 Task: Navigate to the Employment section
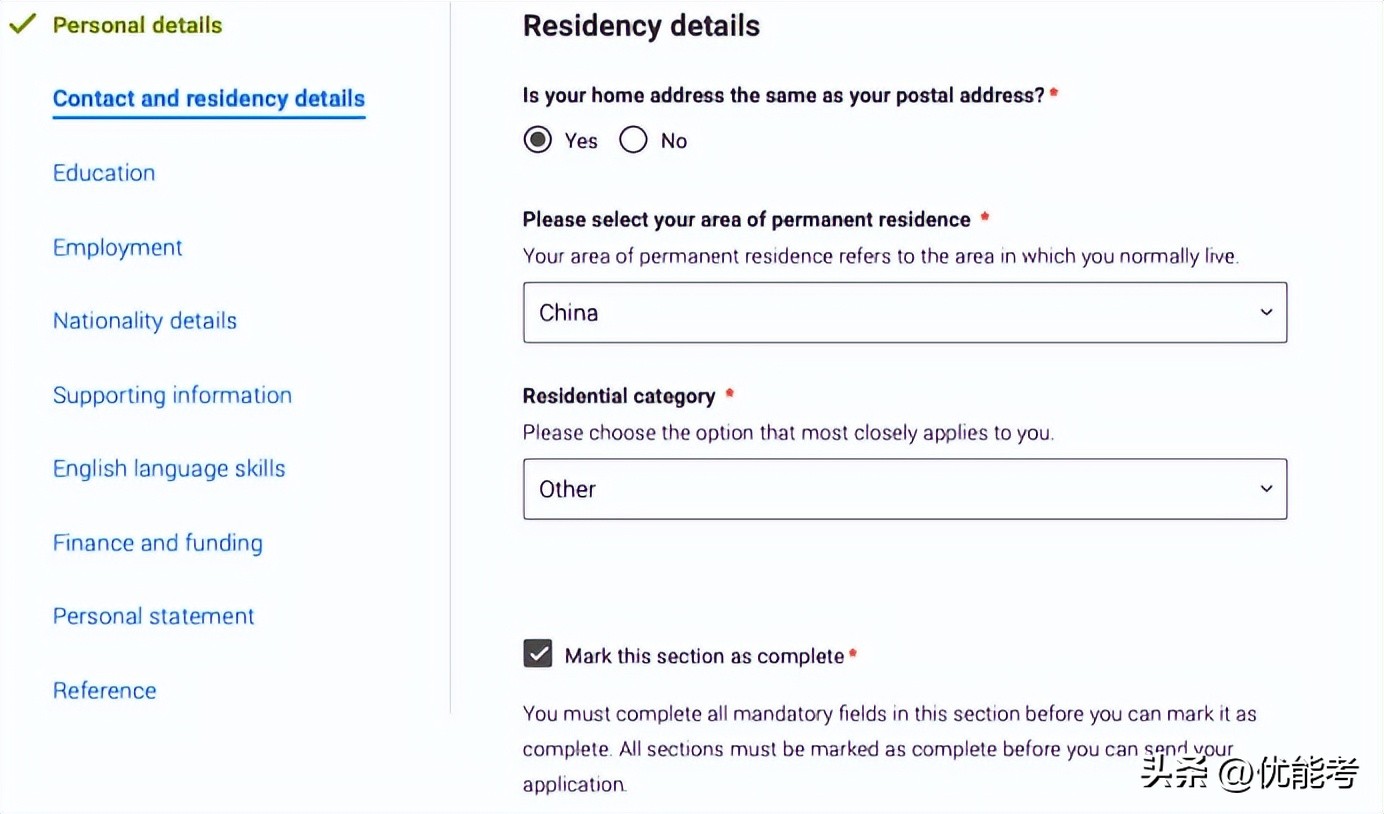click(x=117, y=247)
